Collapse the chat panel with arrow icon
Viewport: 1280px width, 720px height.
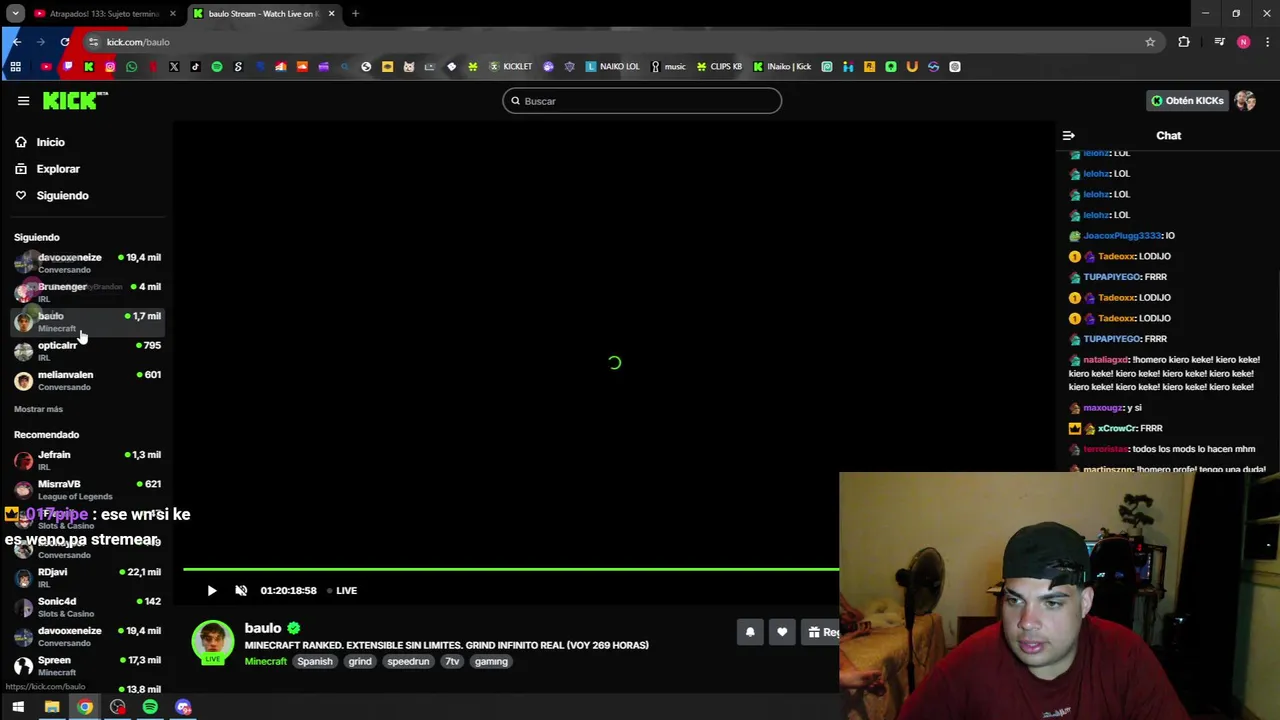point(1068,135)
